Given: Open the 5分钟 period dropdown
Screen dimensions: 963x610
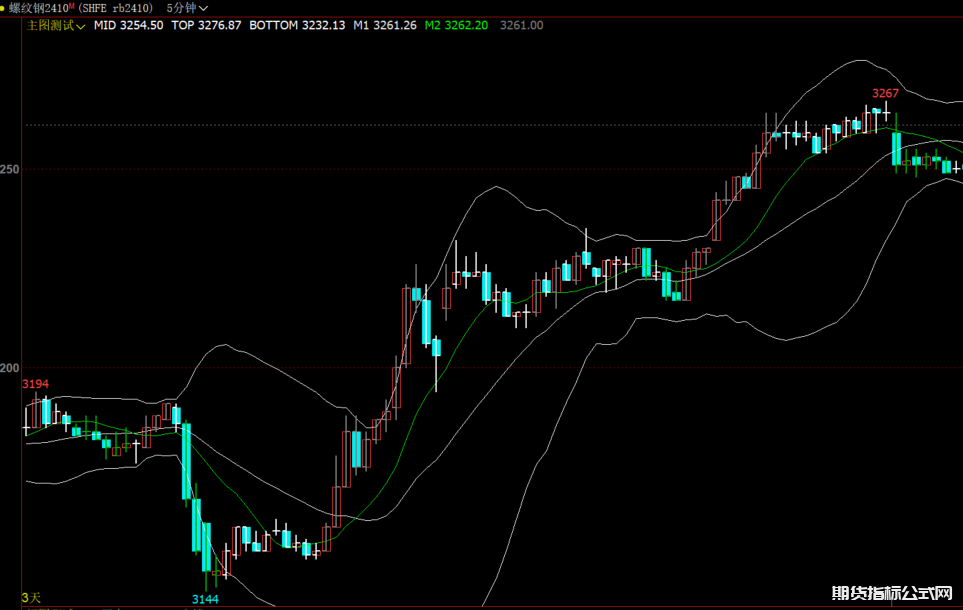Looking at the screenshot, I should coord(187,8).
